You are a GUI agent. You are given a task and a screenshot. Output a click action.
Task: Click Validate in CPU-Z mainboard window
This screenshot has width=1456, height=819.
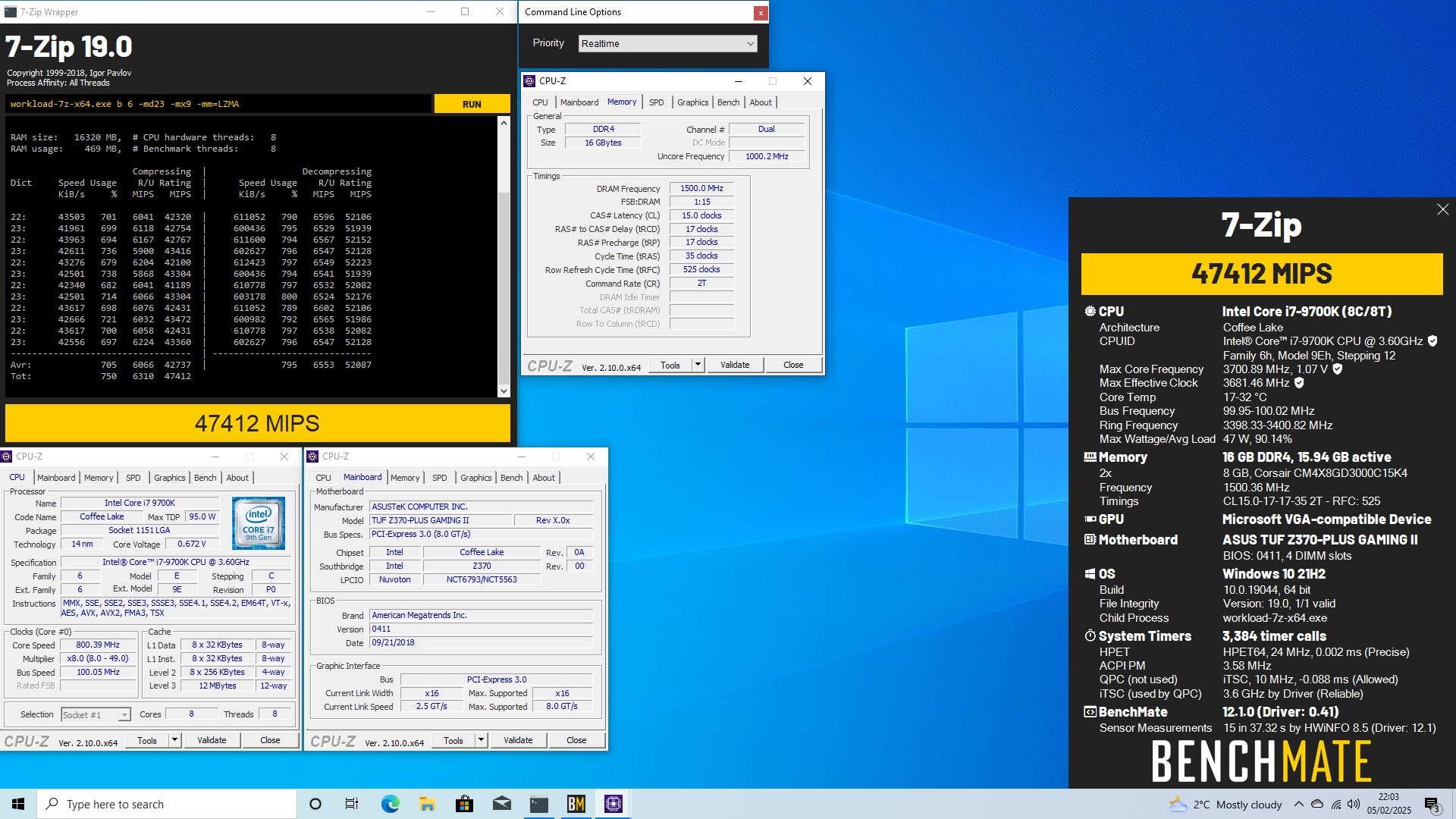[x=518, y=740]
